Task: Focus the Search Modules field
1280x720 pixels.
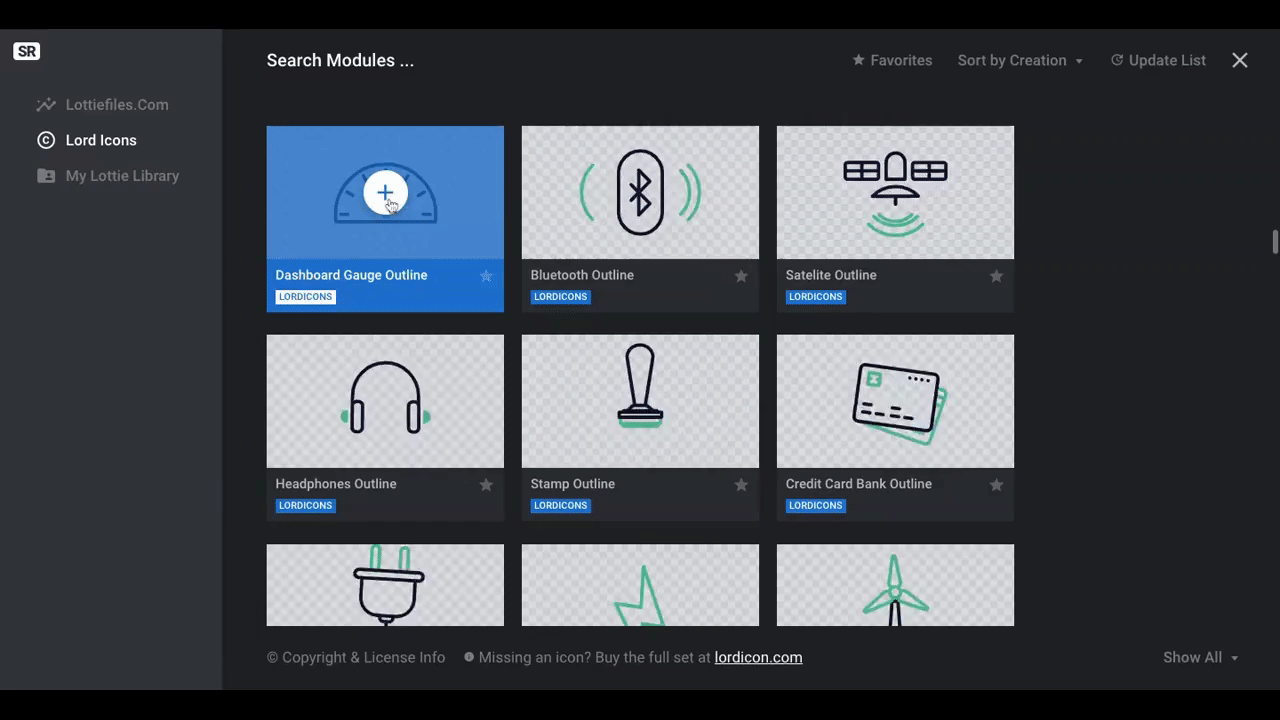Action: pyautogui.click(x=340, y=60)
